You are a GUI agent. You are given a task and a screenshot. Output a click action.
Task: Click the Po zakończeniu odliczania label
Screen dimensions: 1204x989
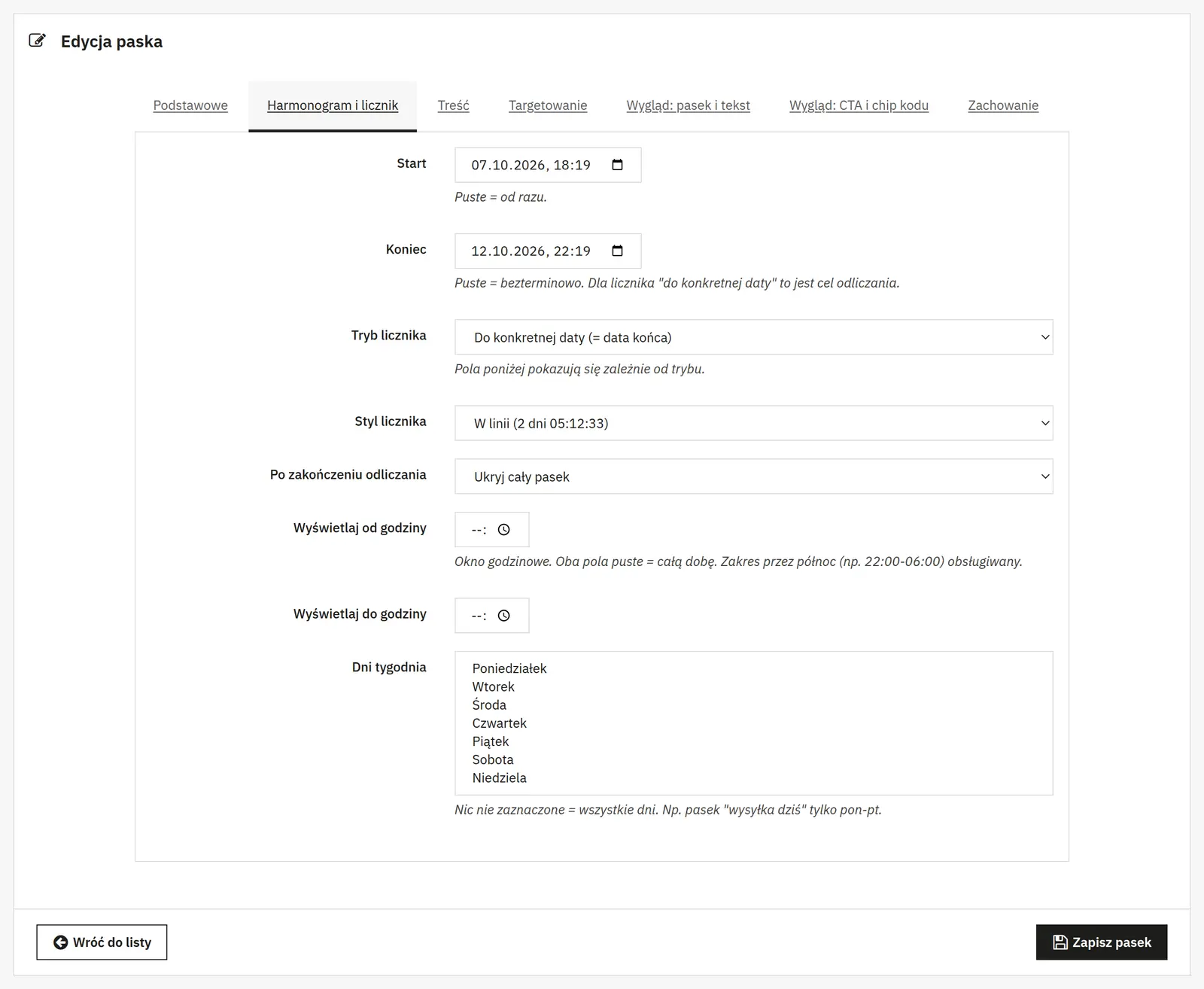[x=348, y=475]
